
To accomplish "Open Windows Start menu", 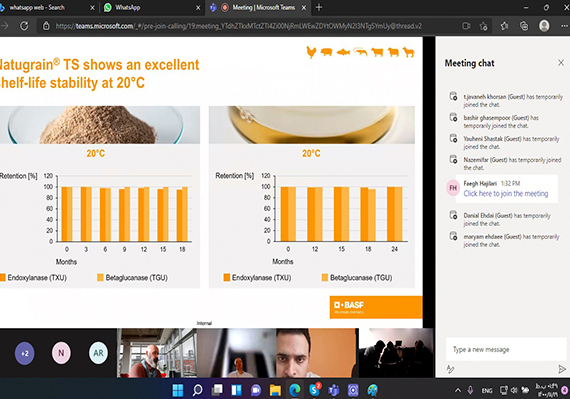I will pos(178,390).
